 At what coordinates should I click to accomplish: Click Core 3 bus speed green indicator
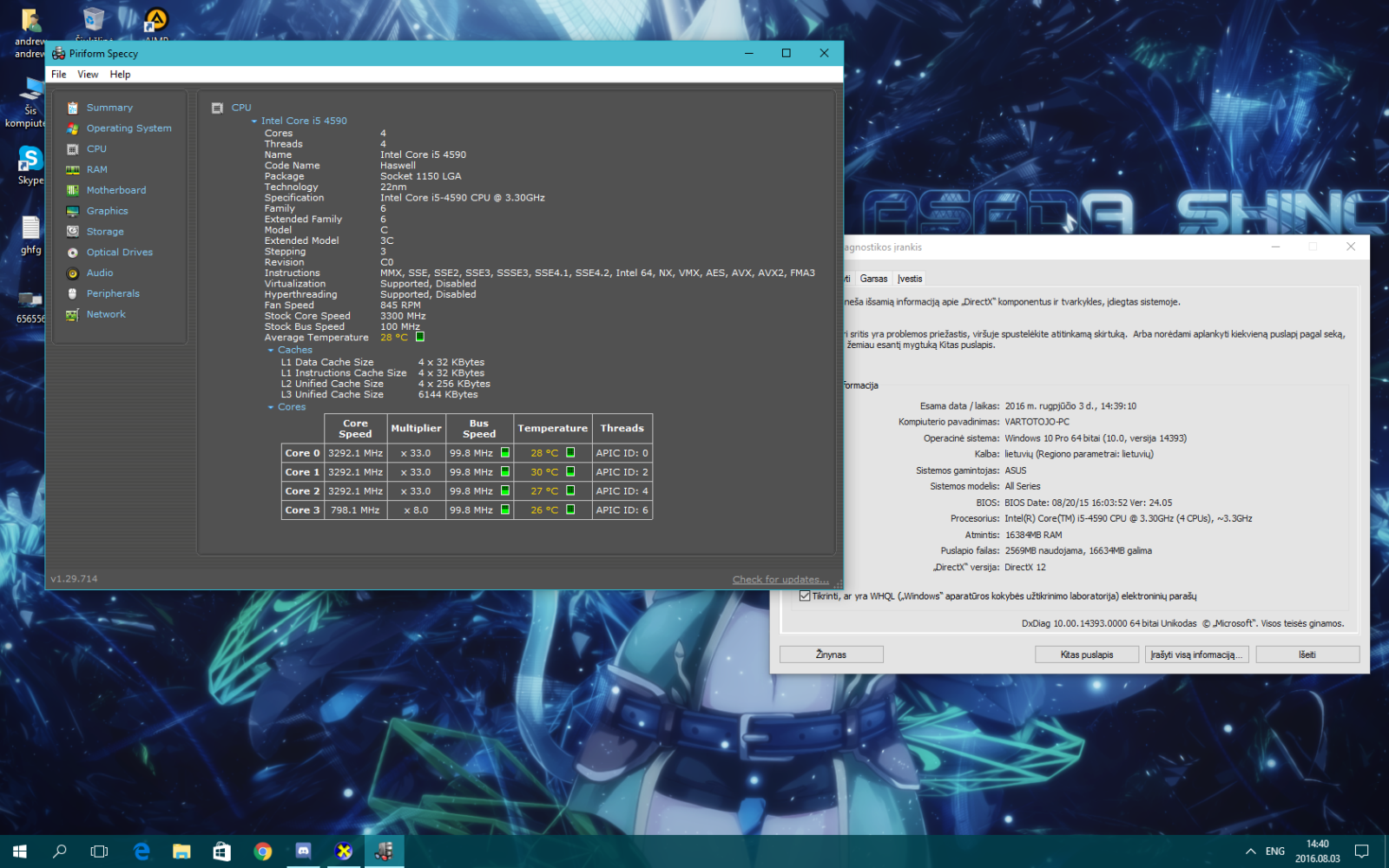point(505,510)
